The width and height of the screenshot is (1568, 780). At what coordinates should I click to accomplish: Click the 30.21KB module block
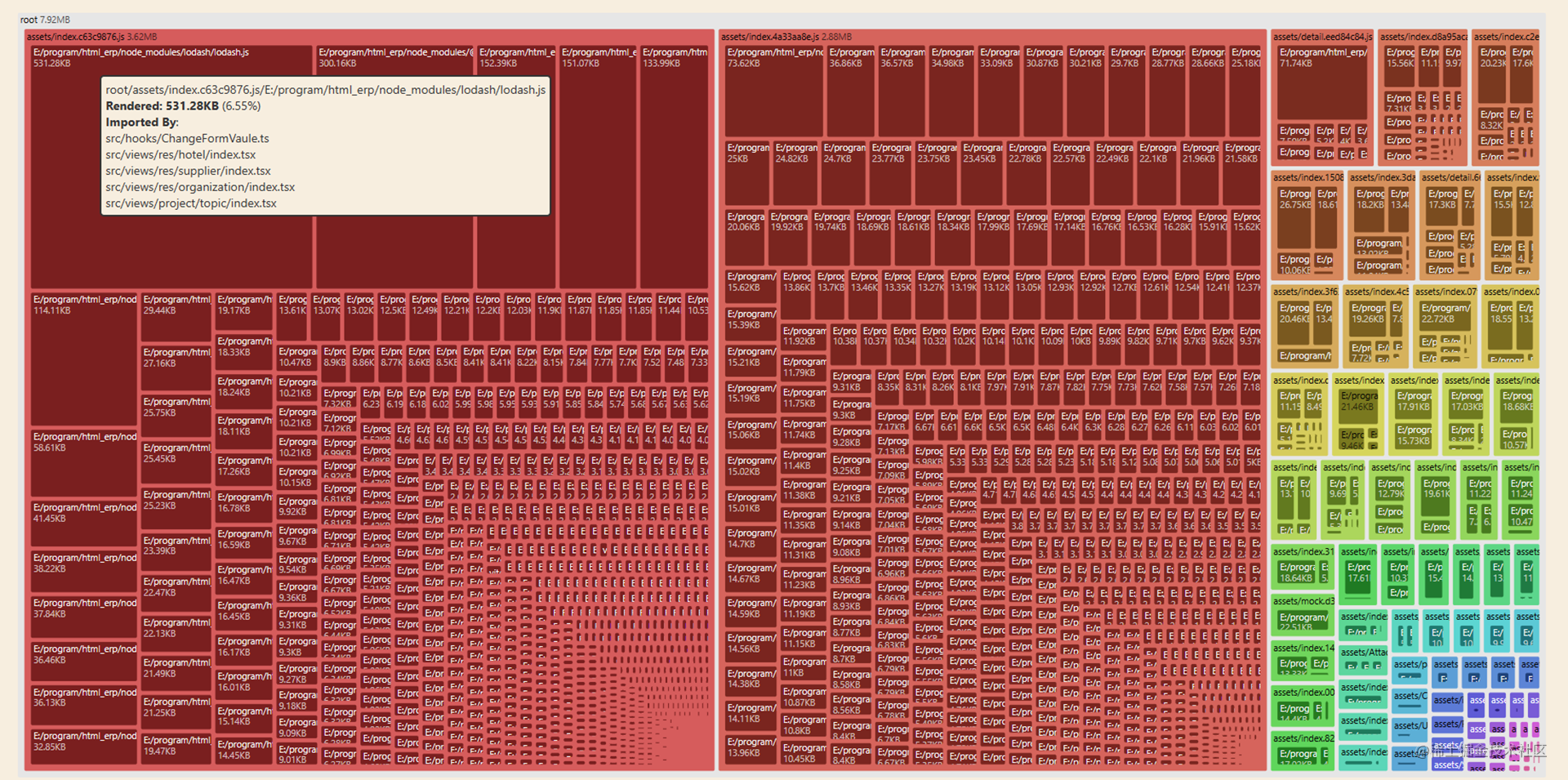(x=1087, y=91)
